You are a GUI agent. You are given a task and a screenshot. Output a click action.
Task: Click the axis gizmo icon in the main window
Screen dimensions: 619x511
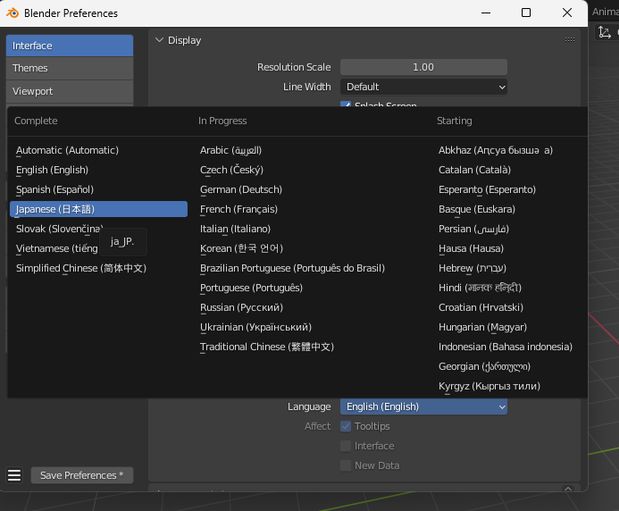pos(604,32)
